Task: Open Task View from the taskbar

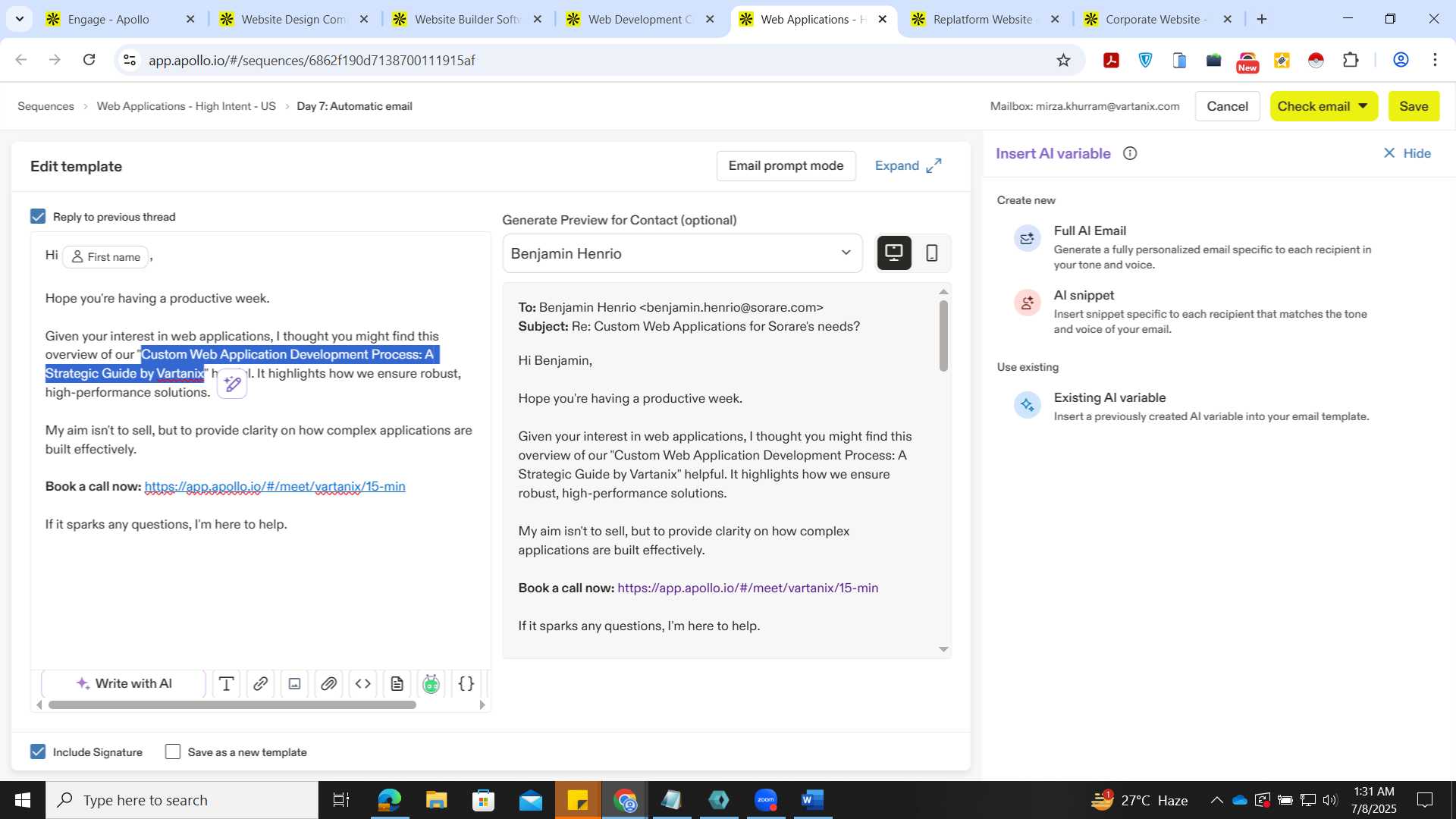Action: [x=341, y=800]
